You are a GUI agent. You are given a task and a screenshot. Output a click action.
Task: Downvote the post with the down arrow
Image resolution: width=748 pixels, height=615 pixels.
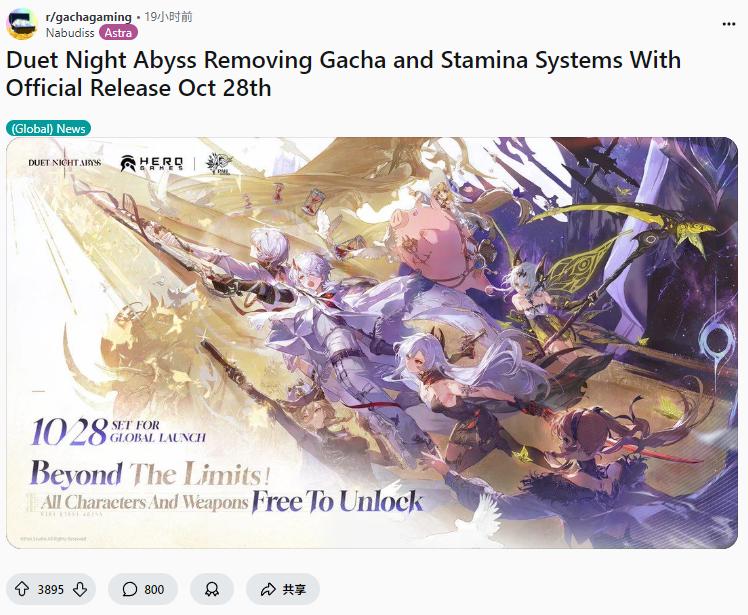click(x=80, y=589)
